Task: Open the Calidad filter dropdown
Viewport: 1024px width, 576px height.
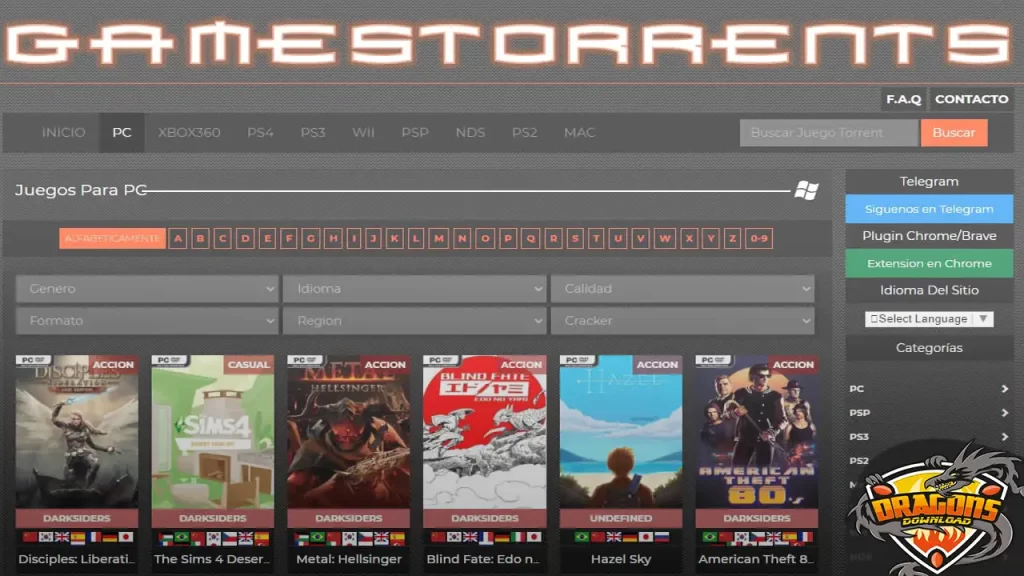Action: click(x=683, y=288)
